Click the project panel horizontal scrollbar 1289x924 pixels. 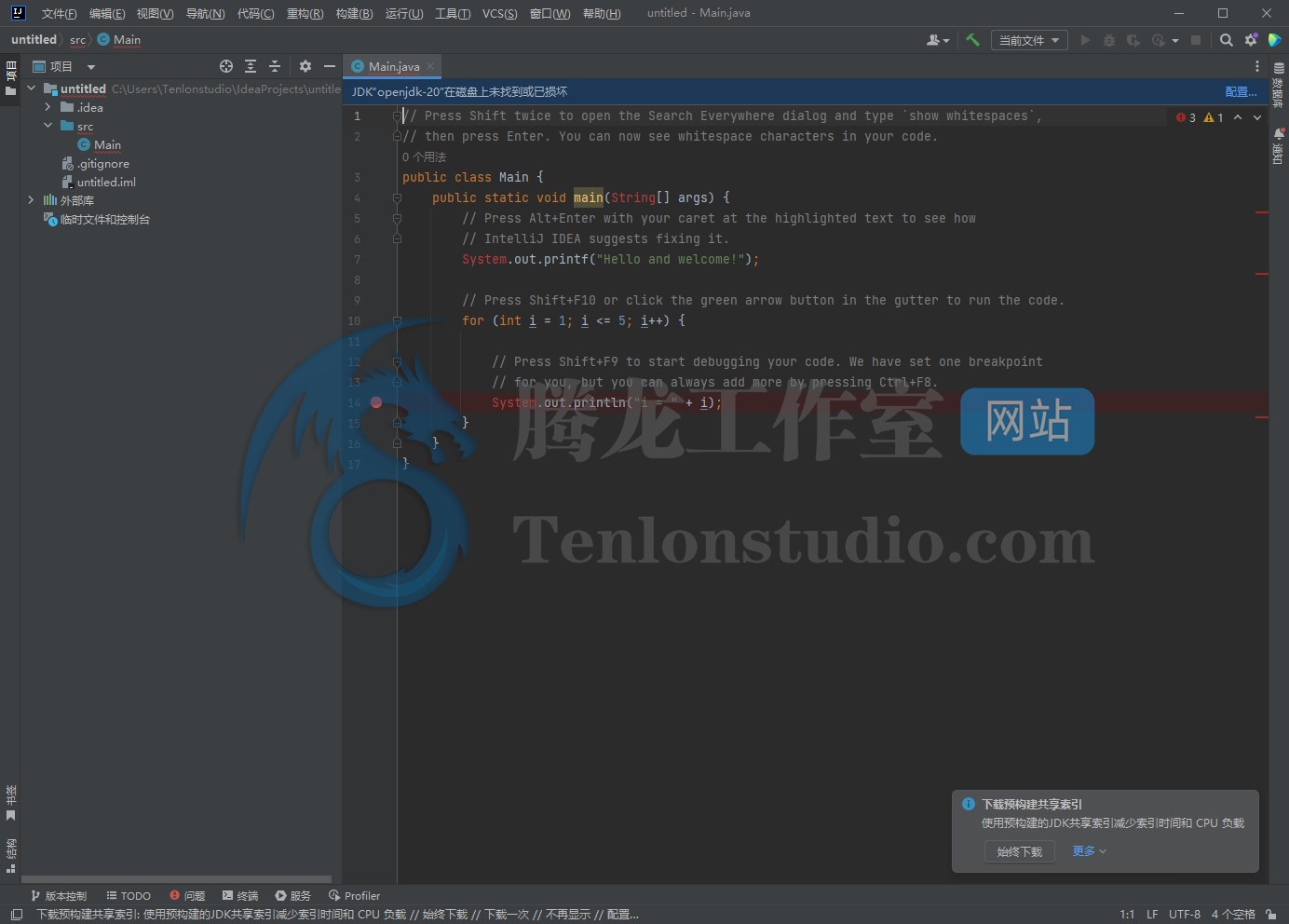pyautogui.click(x=176, y=878)
